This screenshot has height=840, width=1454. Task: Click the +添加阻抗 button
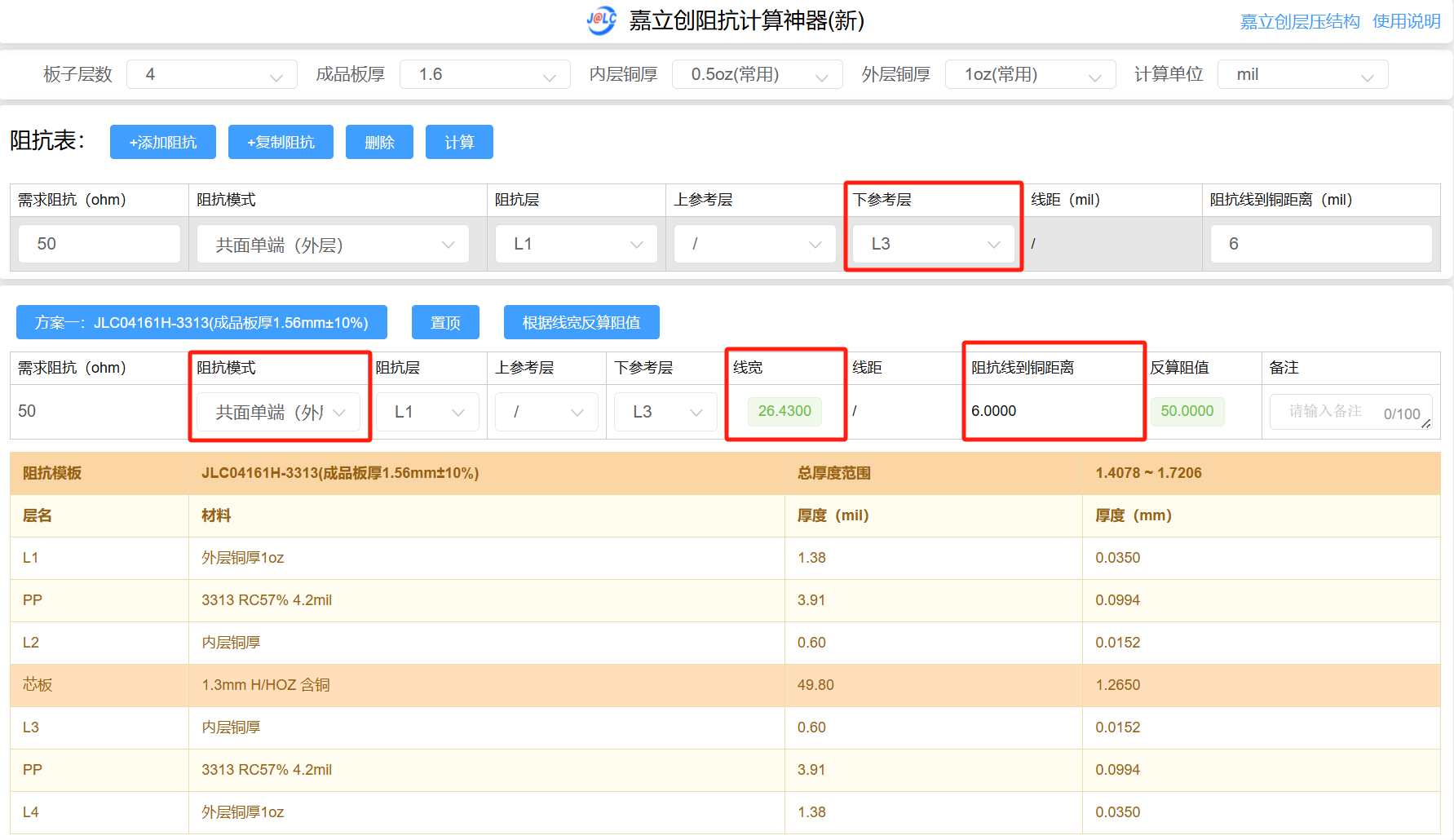point(163,142)
